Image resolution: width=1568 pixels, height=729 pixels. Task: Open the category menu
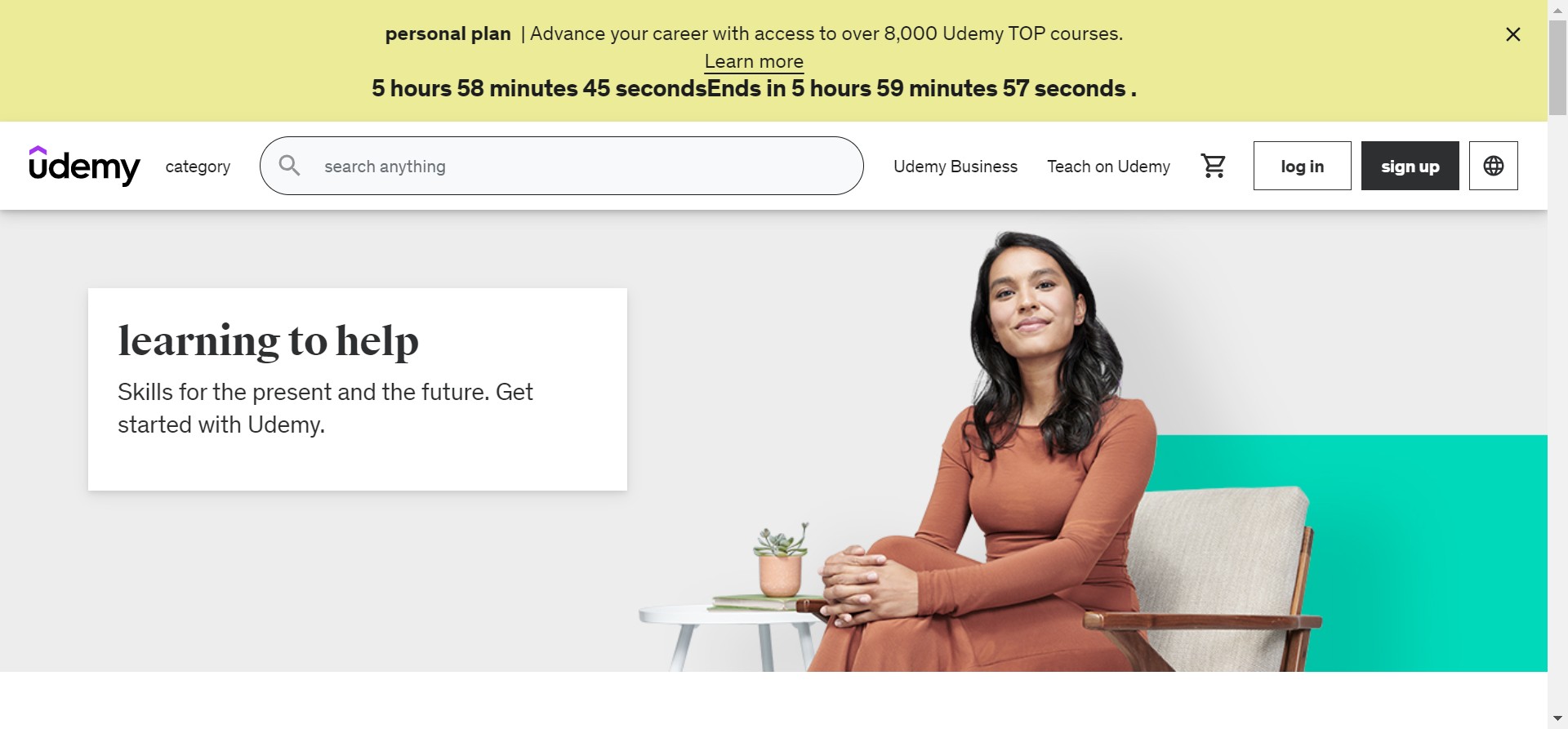click(198, 167)
